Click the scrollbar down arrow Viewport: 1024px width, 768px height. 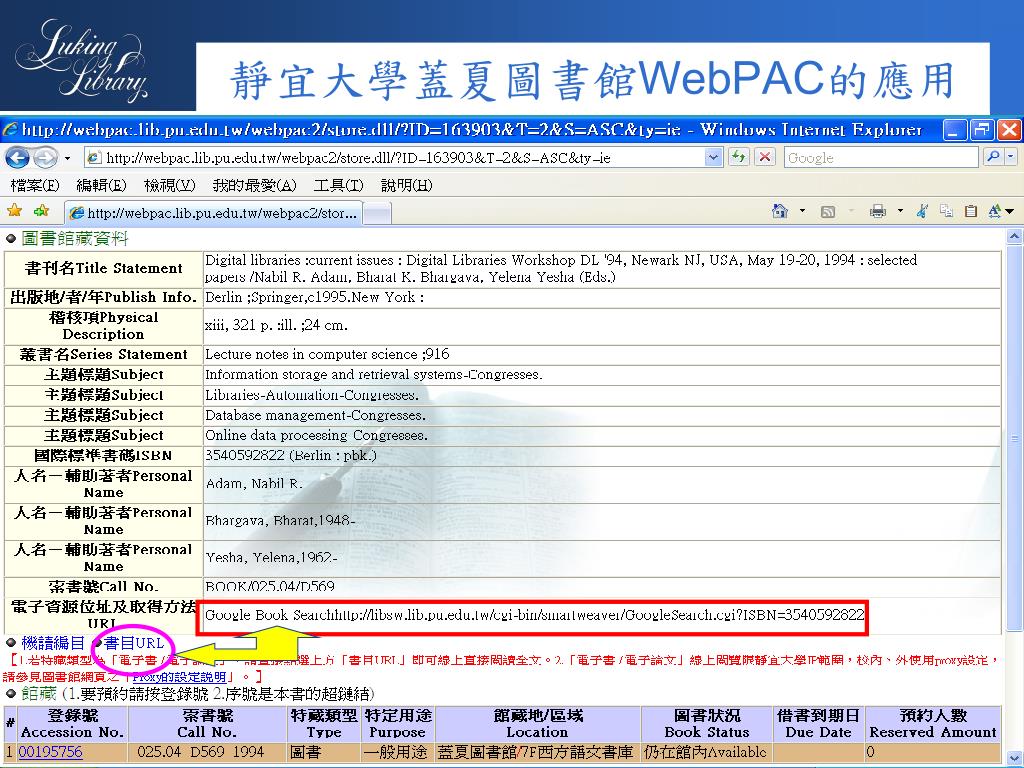tap(1014, 759)
